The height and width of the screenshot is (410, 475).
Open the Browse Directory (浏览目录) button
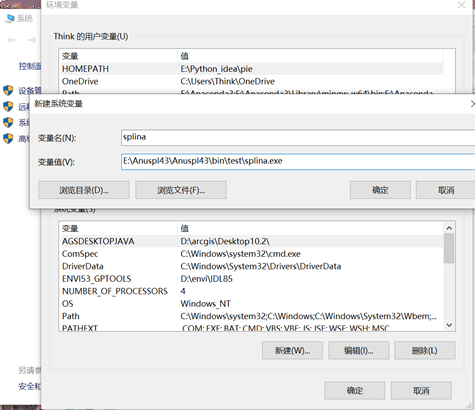click(x=84, y=190)
